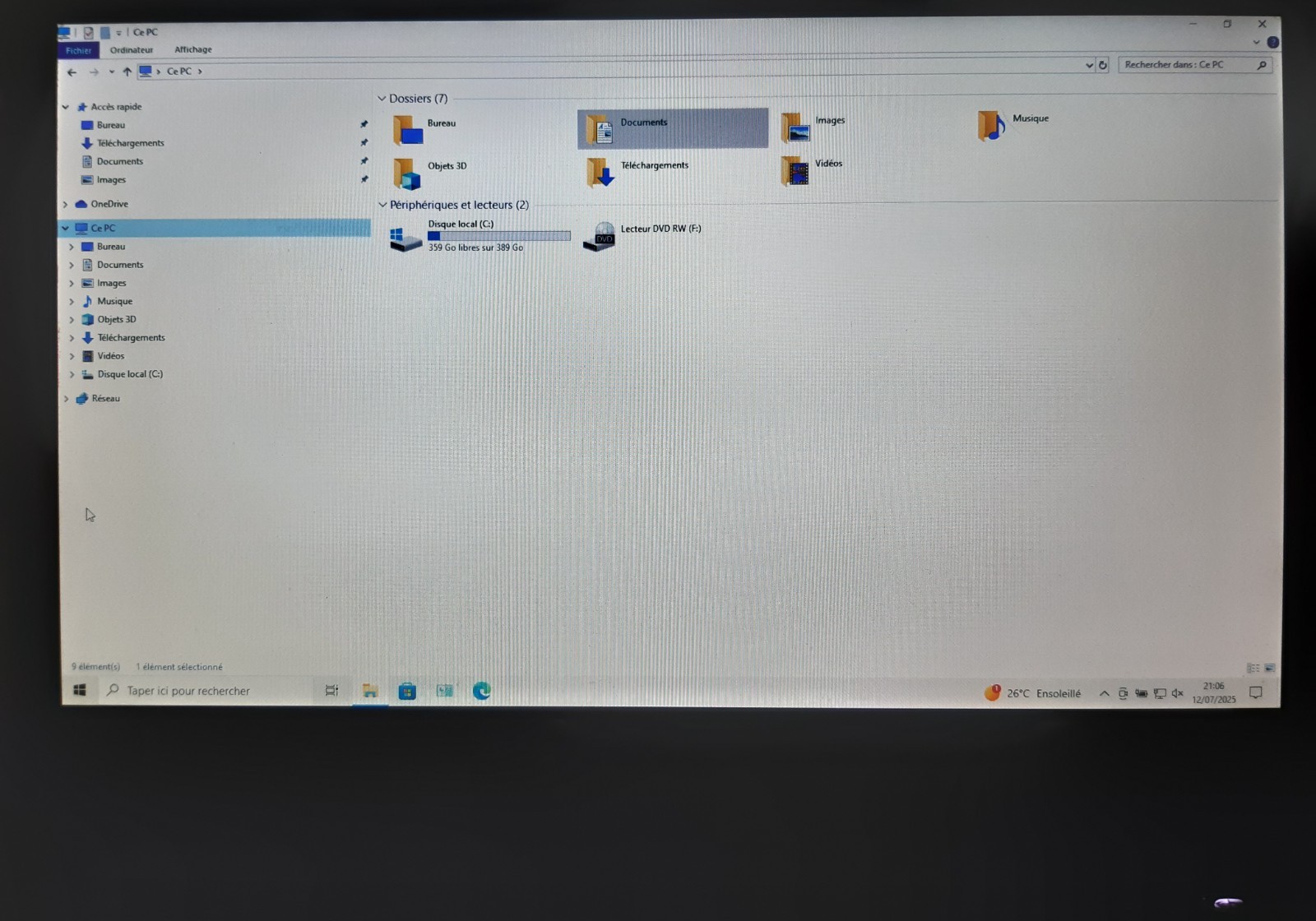
Task: Go back with the back arrow
Action: (72, 72)
